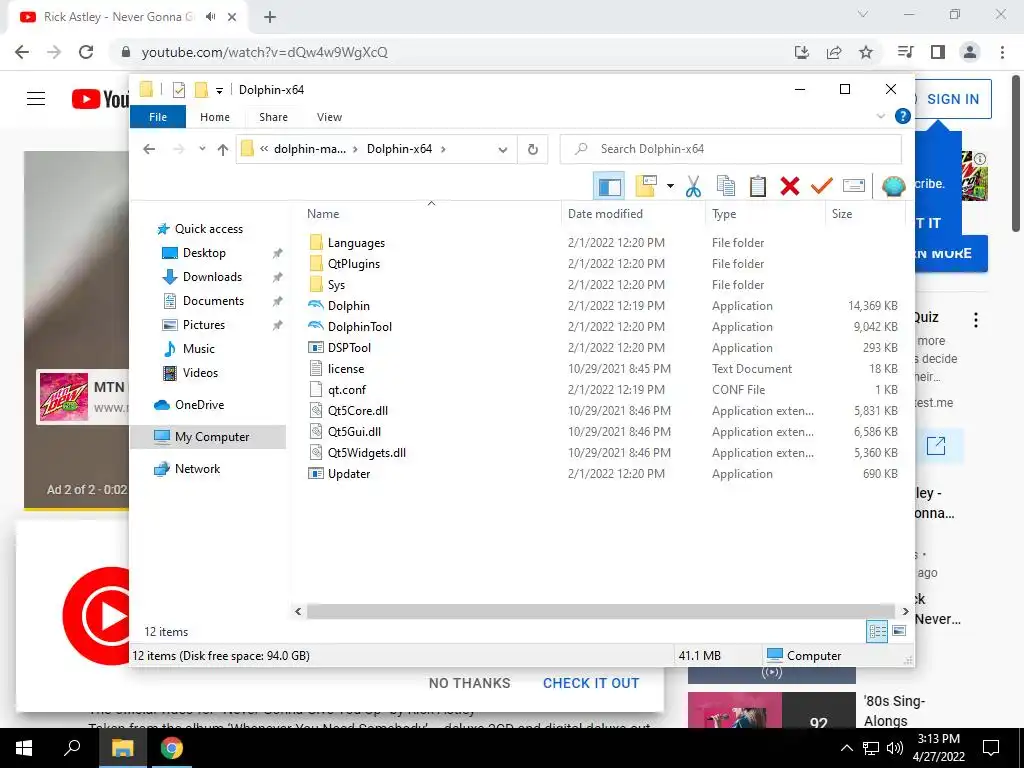Viewport: 1024px width, 768px height.
Task: Open the Explorer Help question mark icon
Action: [903, 116]
